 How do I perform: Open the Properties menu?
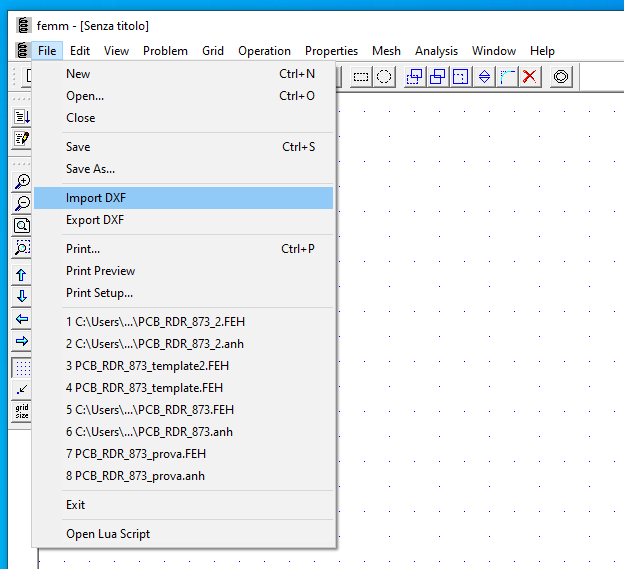(331, 51)
